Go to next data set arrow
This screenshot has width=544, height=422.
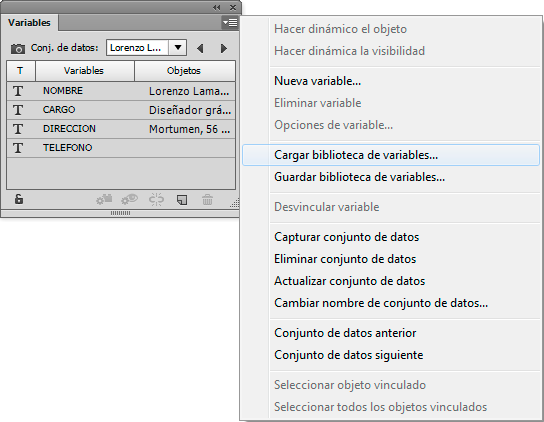point(224,48)
